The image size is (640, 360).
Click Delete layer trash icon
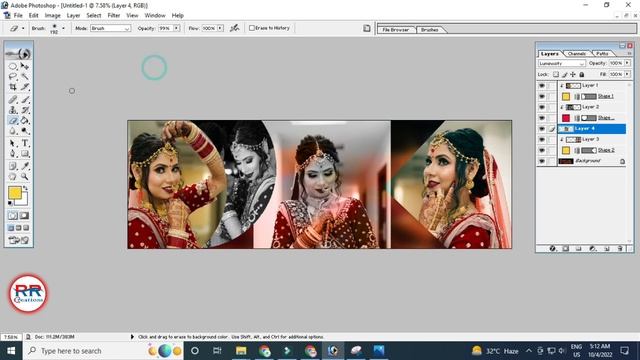click(620, 248)
